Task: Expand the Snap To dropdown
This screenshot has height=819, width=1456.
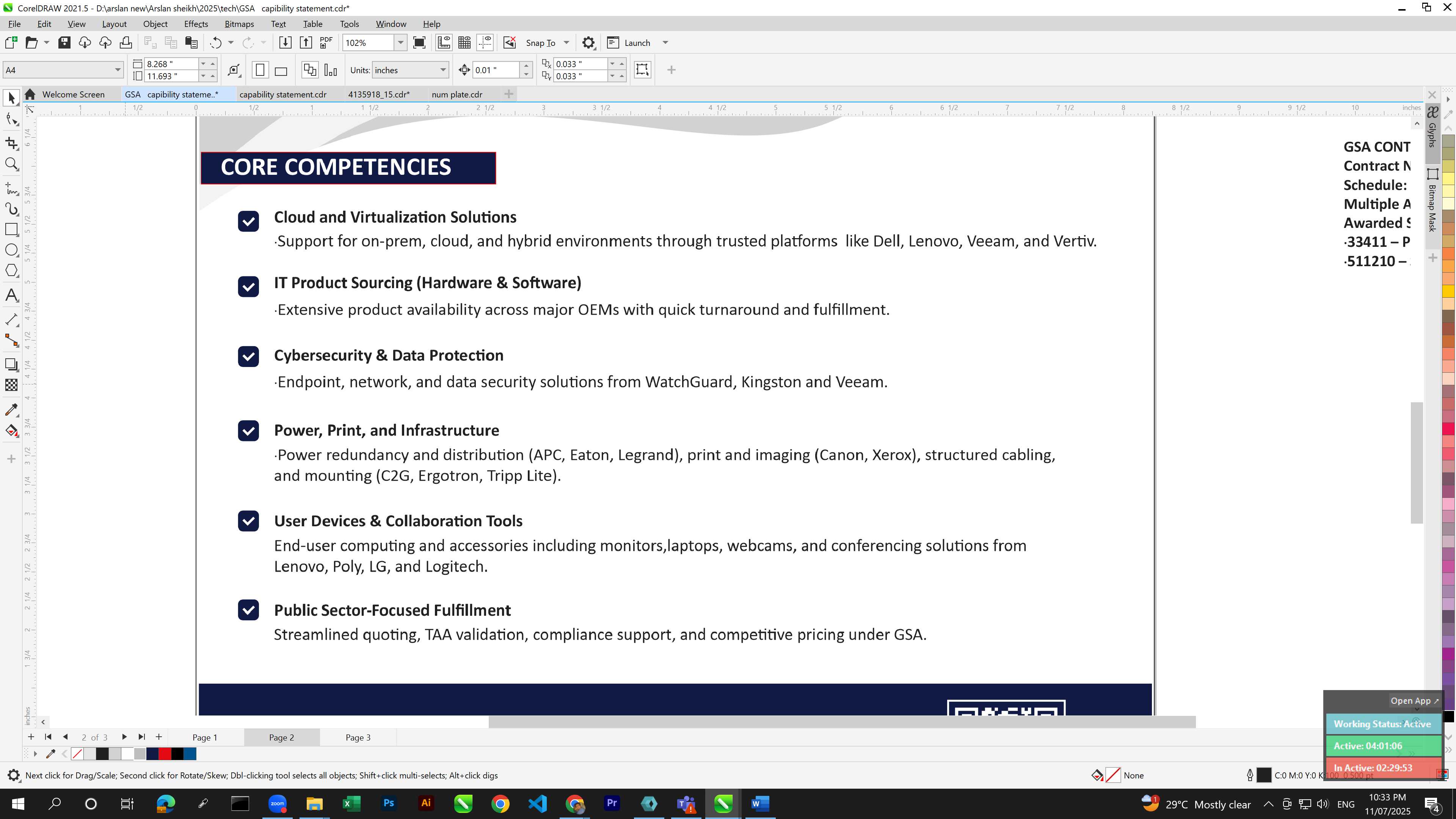Action: point(566,42)
